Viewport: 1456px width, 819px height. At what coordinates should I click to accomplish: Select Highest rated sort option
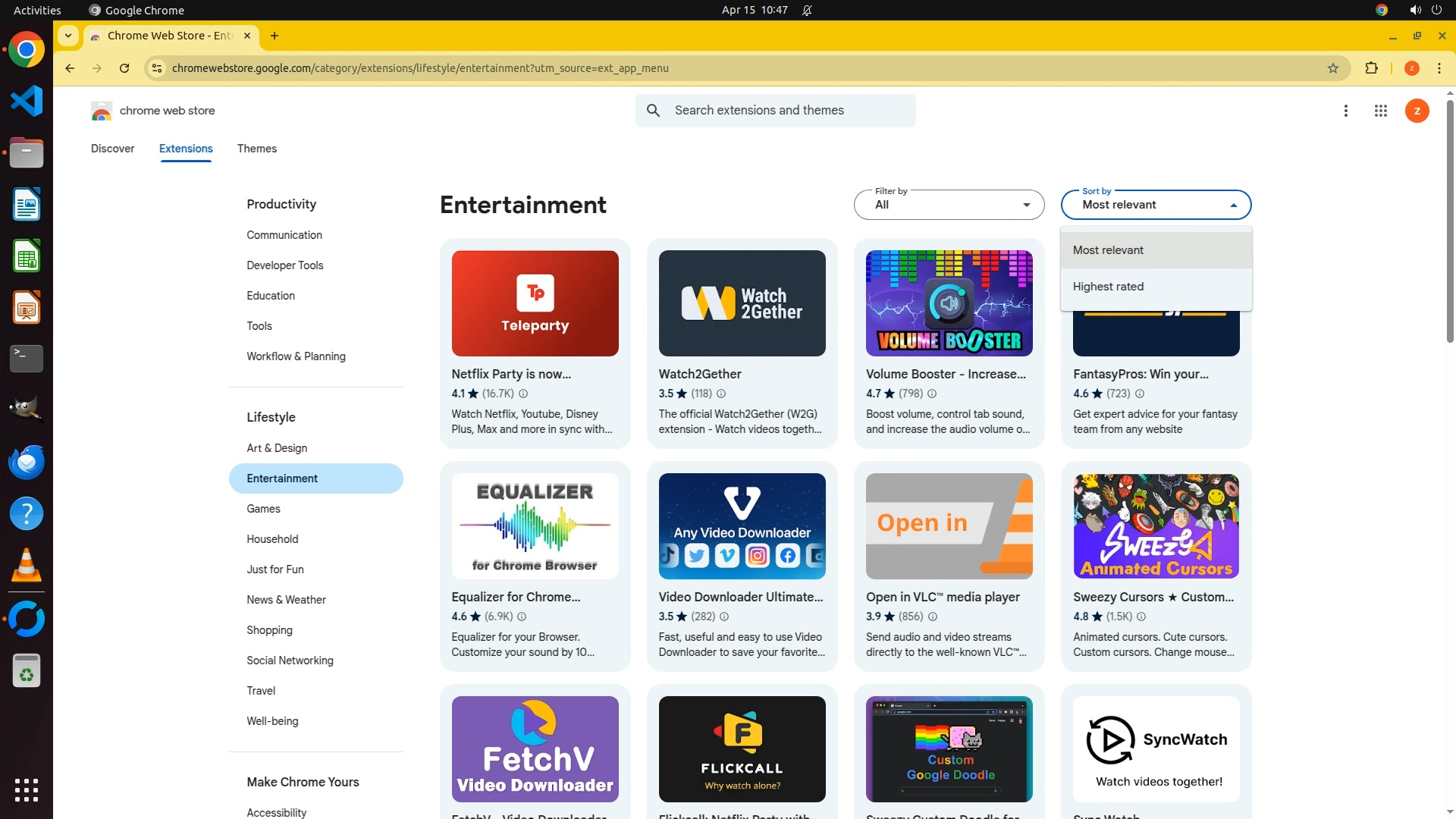[1108, 287]
